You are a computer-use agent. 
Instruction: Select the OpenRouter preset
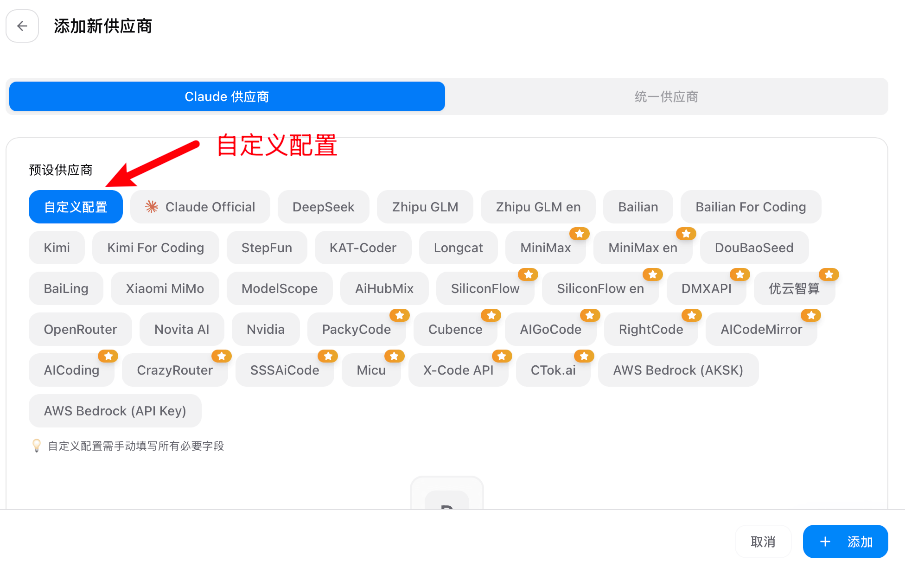click(x=80, y=330)
